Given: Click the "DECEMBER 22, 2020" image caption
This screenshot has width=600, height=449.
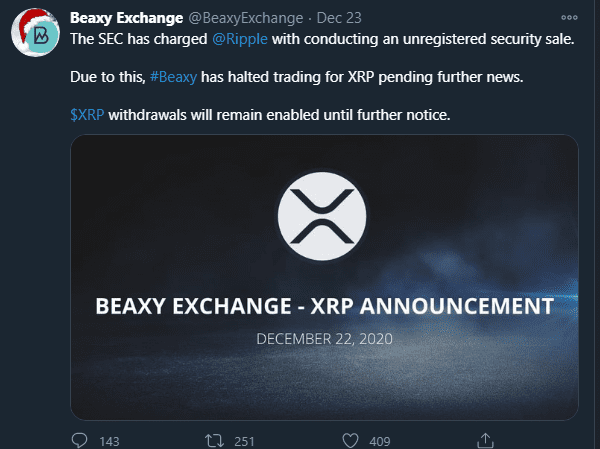Looking at the screenshot, I should [324, 338].
